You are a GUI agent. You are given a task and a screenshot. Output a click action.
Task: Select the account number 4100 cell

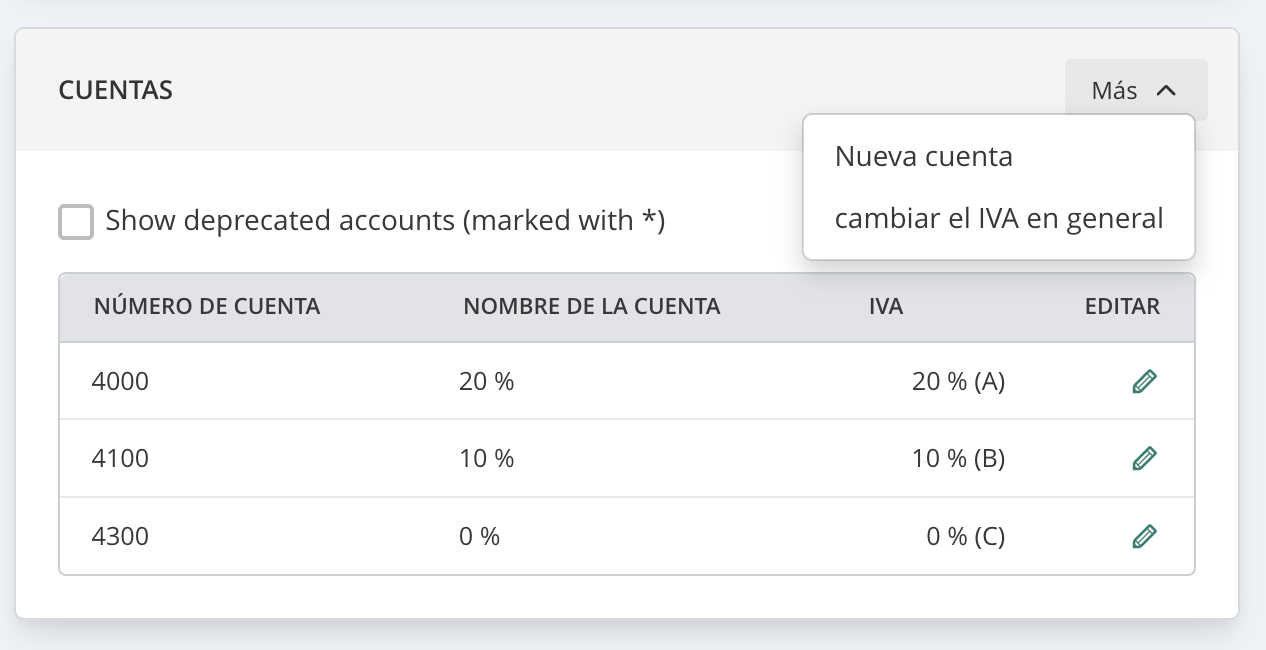click(x=120, y=459)
